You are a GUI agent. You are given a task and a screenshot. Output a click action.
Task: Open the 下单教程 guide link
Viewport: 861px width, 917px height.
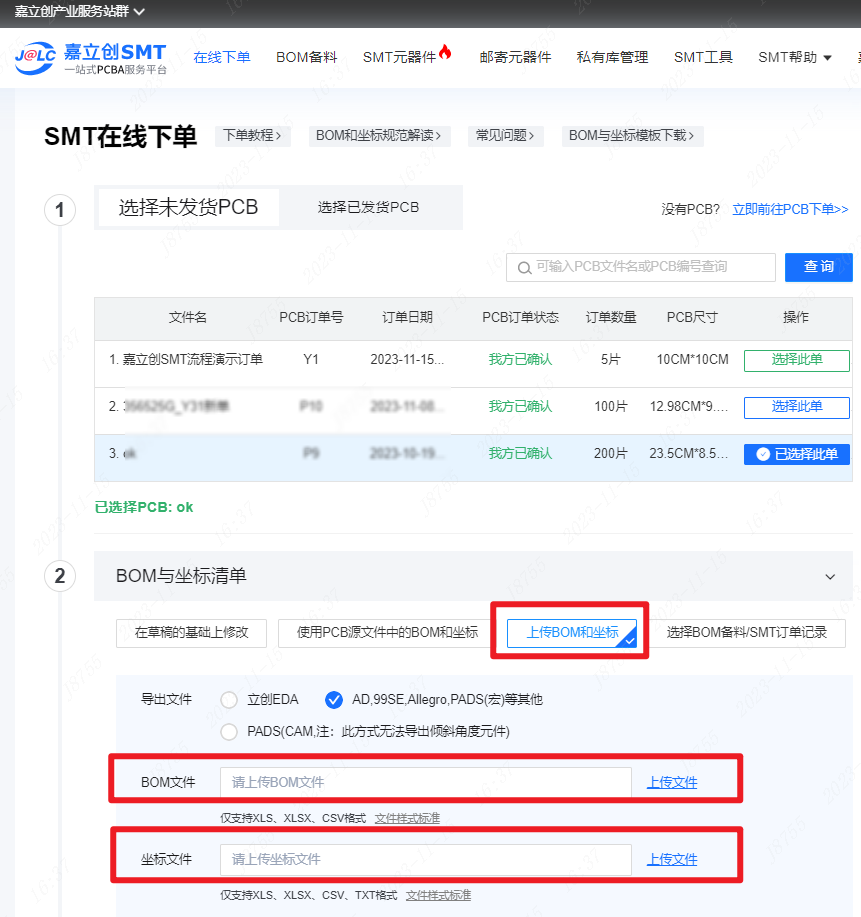pyautogui.click(x=252, y=135)
